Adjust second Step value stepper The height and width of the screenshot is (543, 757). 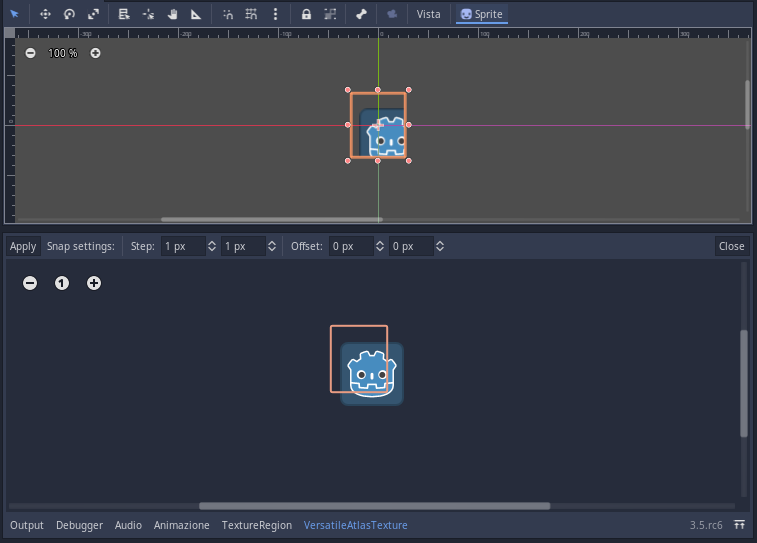(x=272, y=246)
